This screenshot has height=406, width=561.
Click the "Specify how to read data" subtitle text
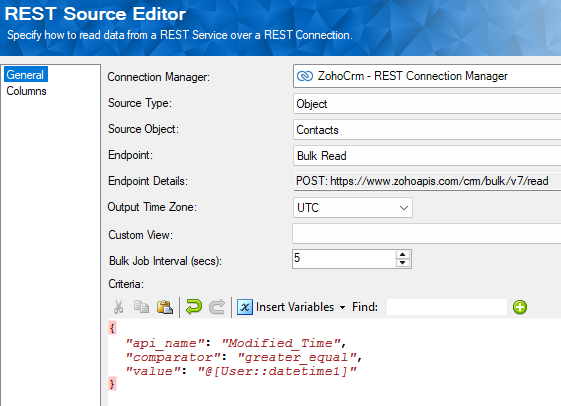click(180, 35)
